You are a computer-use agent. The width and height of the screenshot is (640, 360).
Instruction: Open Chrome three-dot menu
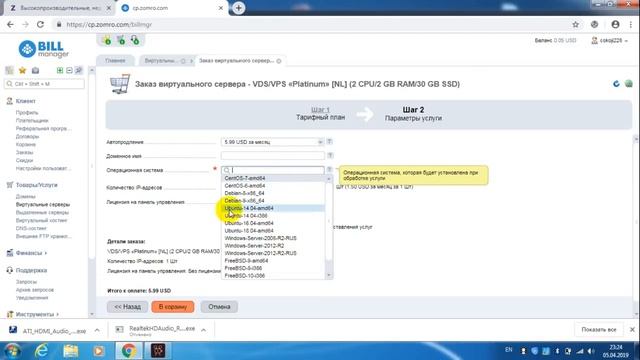pos(631,24)
